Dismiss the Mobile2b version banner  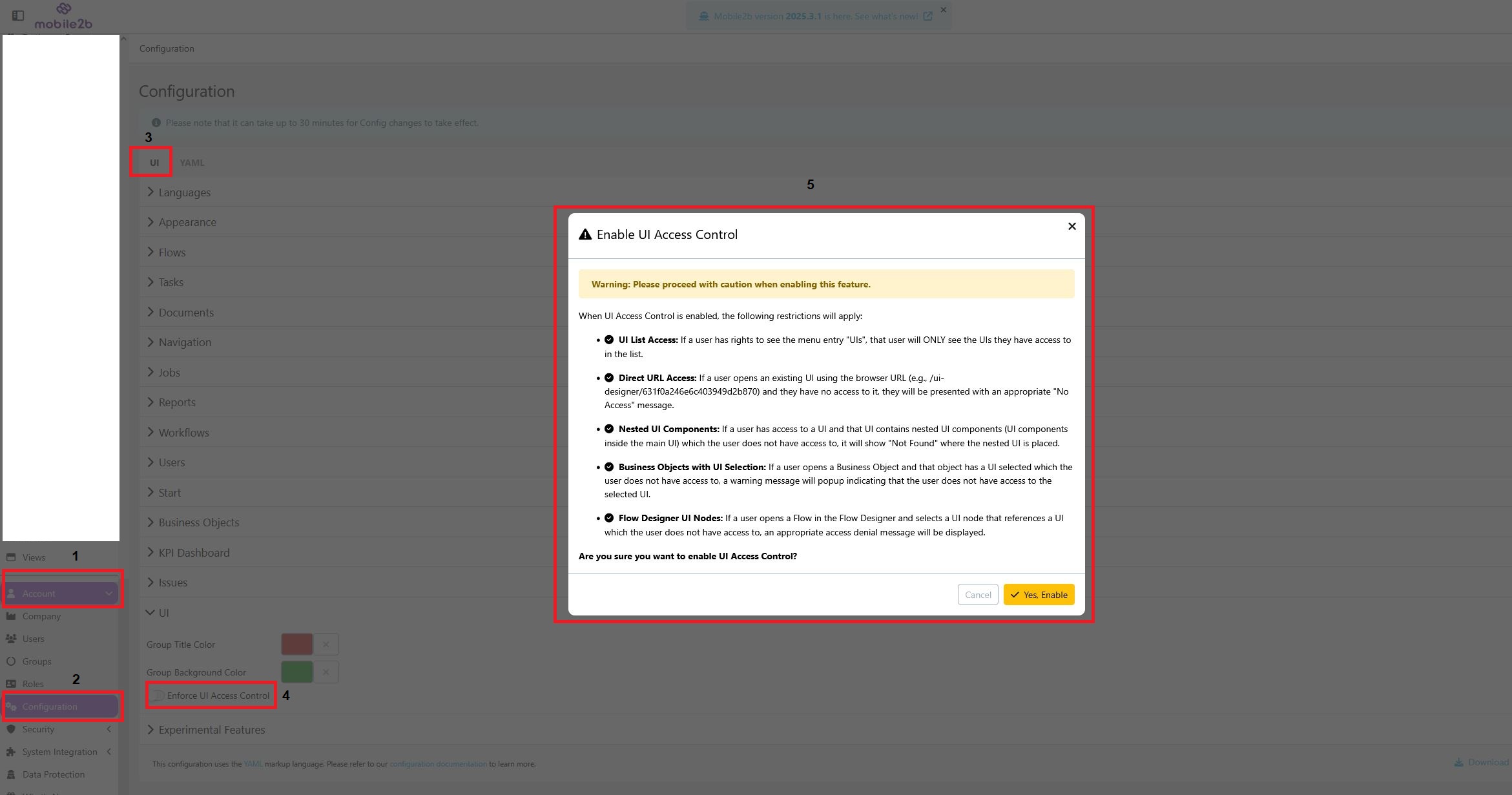pos(943,10)
